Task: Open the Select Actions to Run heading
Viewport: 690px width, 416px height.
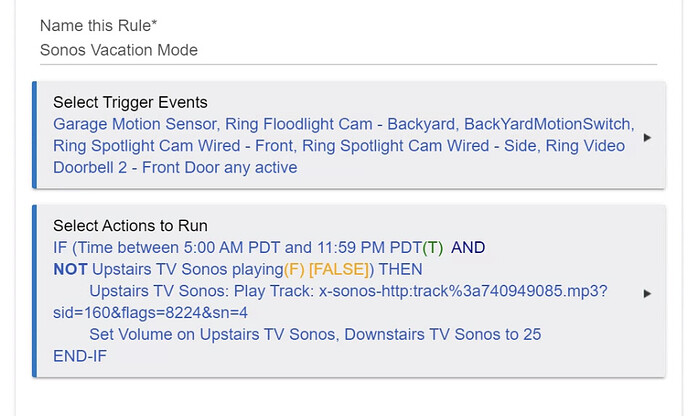Action: (x=130, y=226)
